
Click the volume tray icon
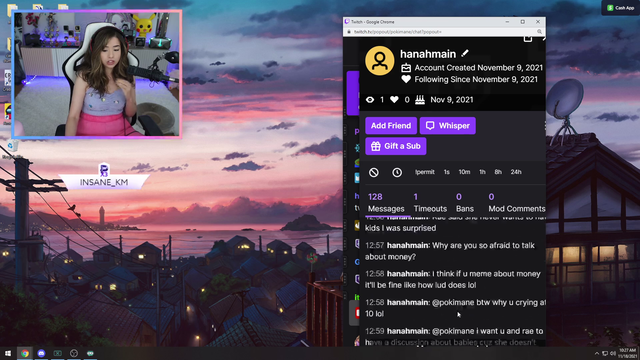(x=613, y=353)
